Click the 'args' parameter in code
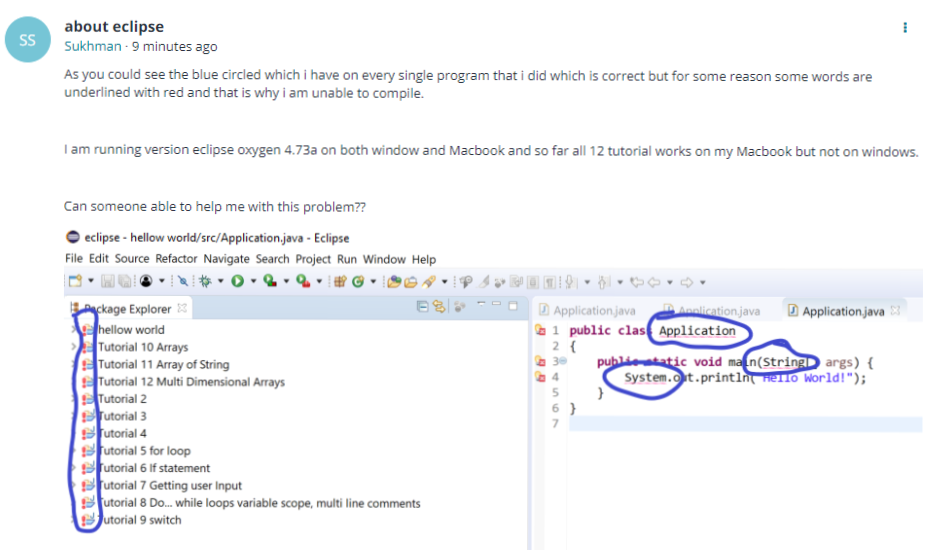 click(838, 362)
